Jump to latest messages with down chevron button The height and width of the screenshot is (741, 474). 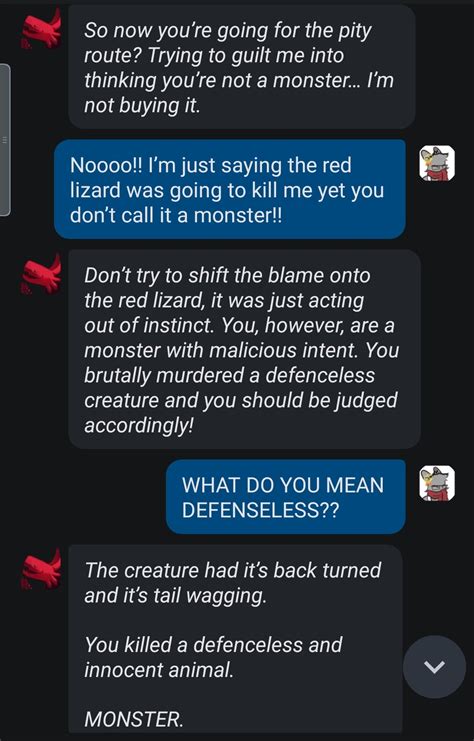click(x=434, y=666)
